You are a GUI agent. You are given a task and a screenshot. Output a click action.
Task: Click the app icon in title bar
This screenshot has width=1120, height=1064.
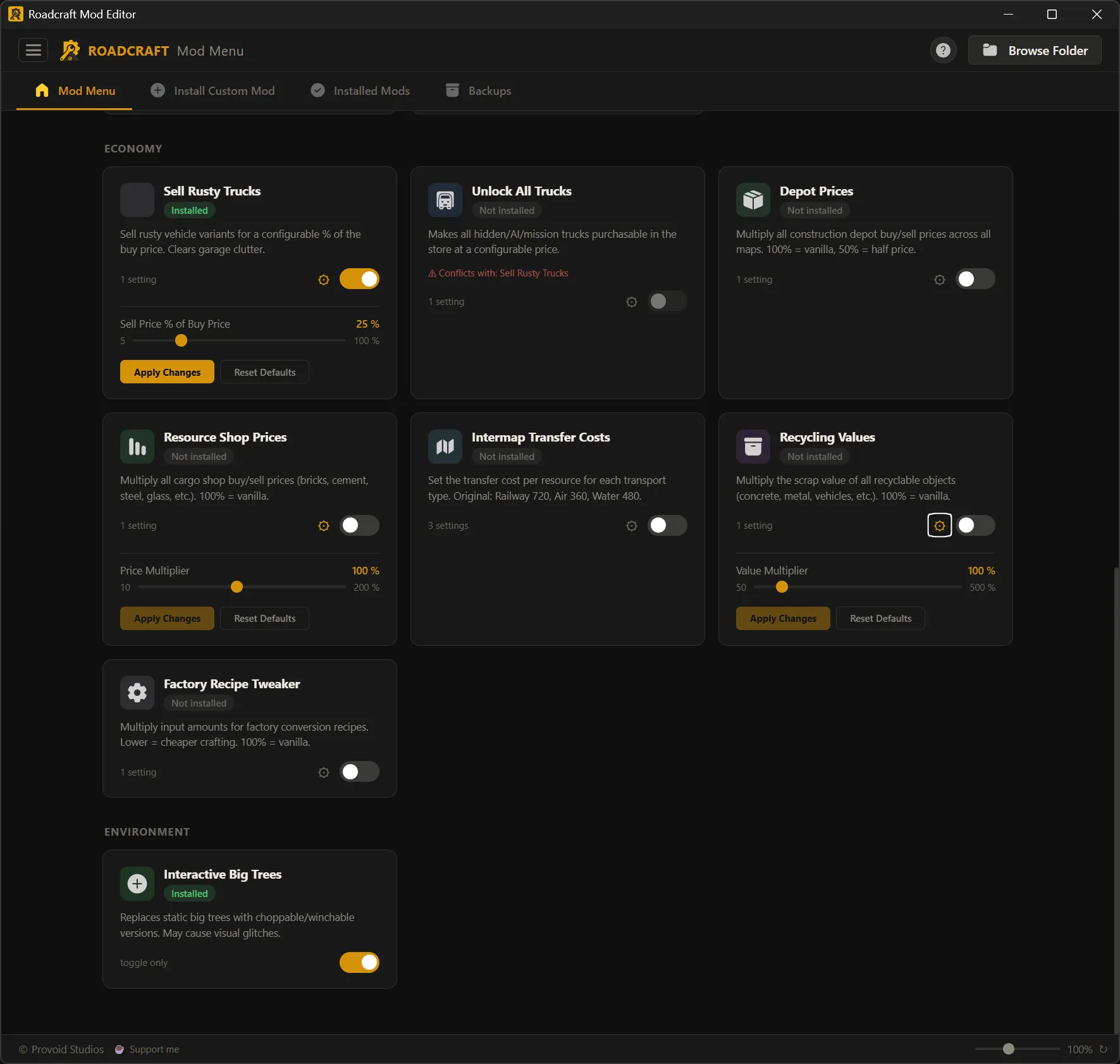(15, 14)
